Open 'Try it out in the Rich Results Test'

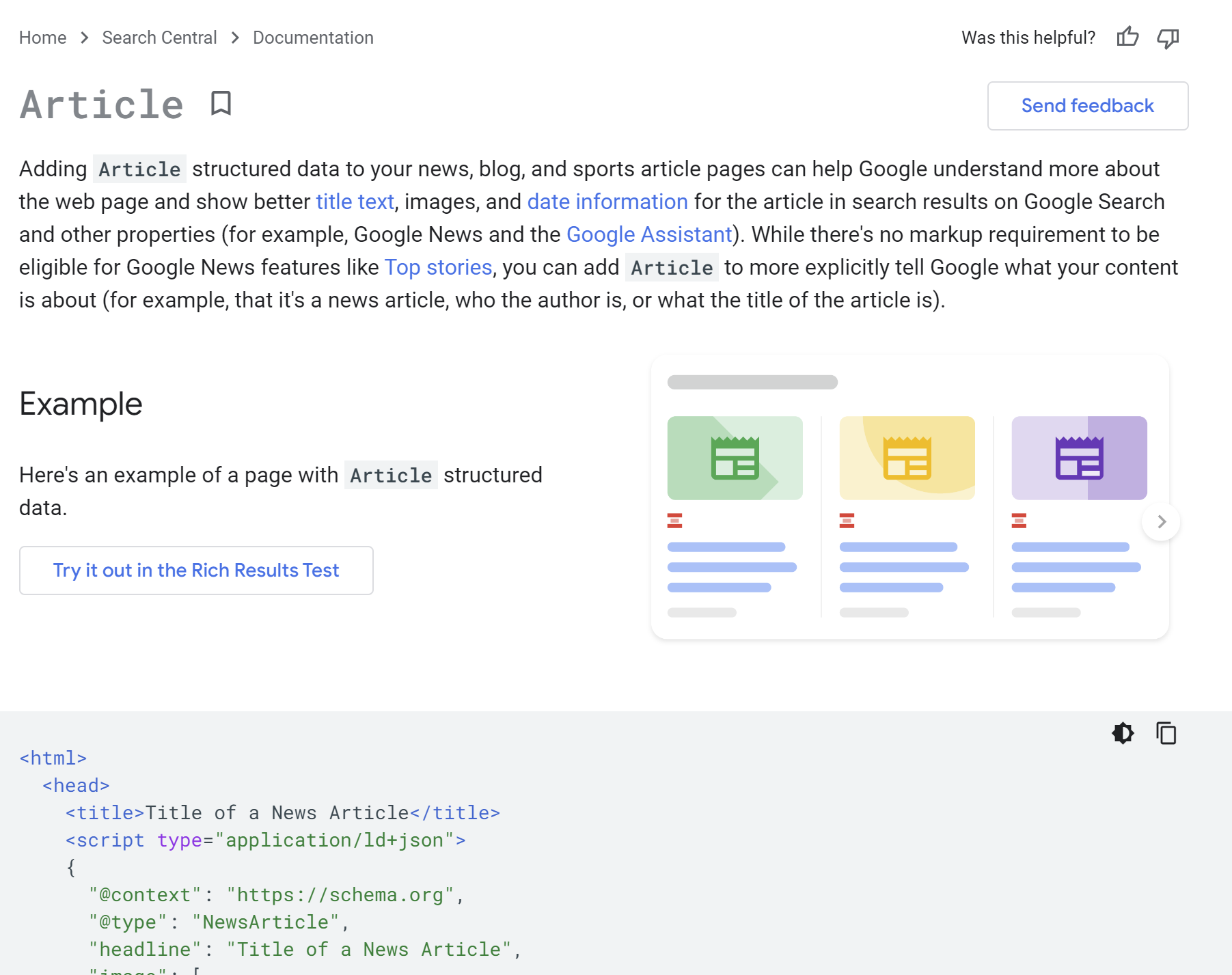[x=196, y=570]
